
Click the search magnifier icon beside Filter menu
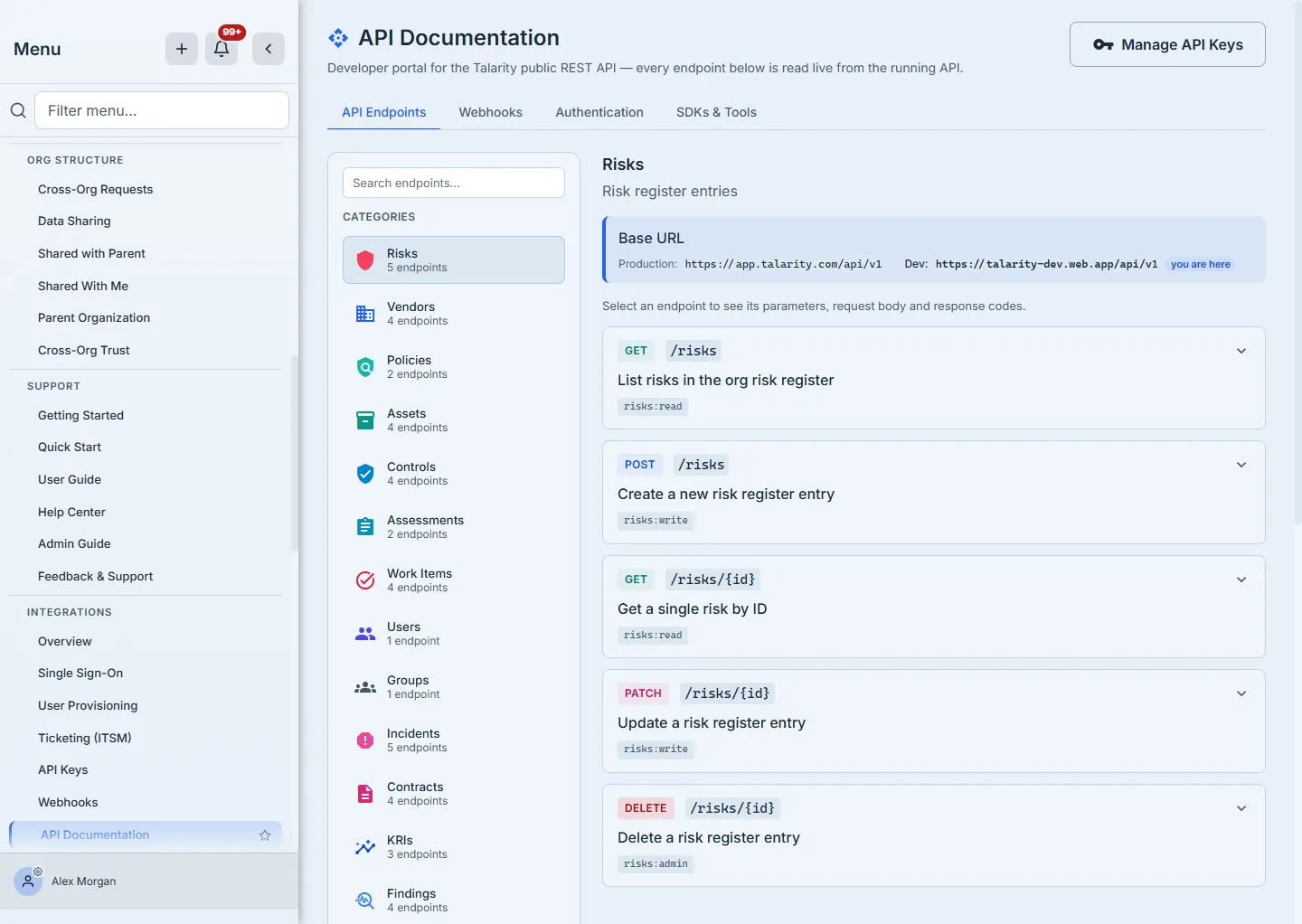[18, 110]
